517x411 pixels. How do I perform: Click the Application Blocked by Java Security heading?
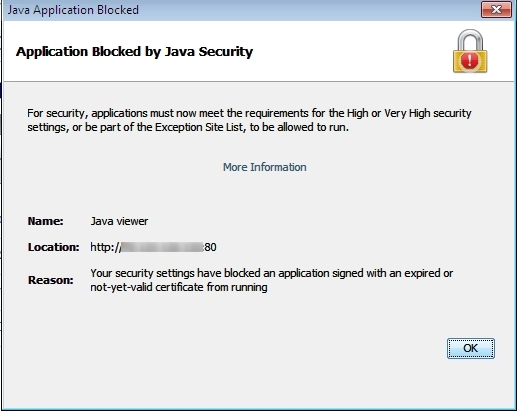[x=134, y=52]
